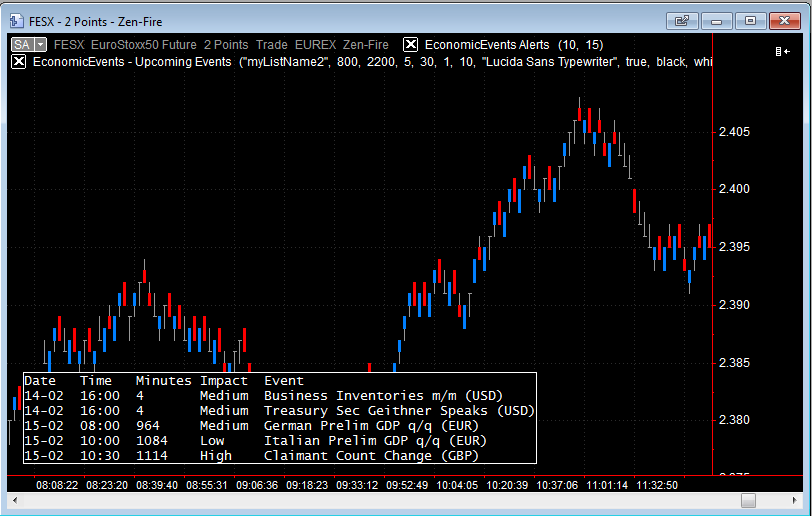
Task: Click the 2.385 price axis label
Action: pyautogui.click(x=734, y=363)
